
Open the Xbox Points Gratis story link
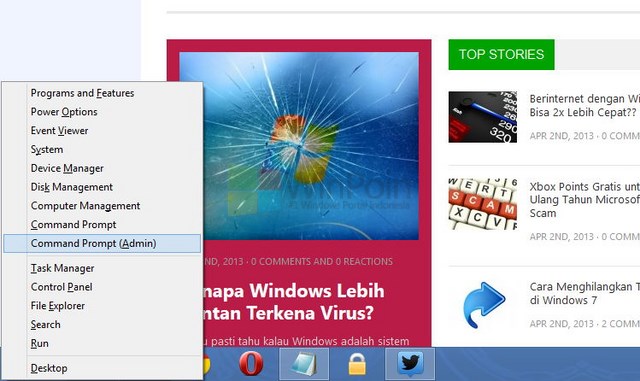pos(584,200)
